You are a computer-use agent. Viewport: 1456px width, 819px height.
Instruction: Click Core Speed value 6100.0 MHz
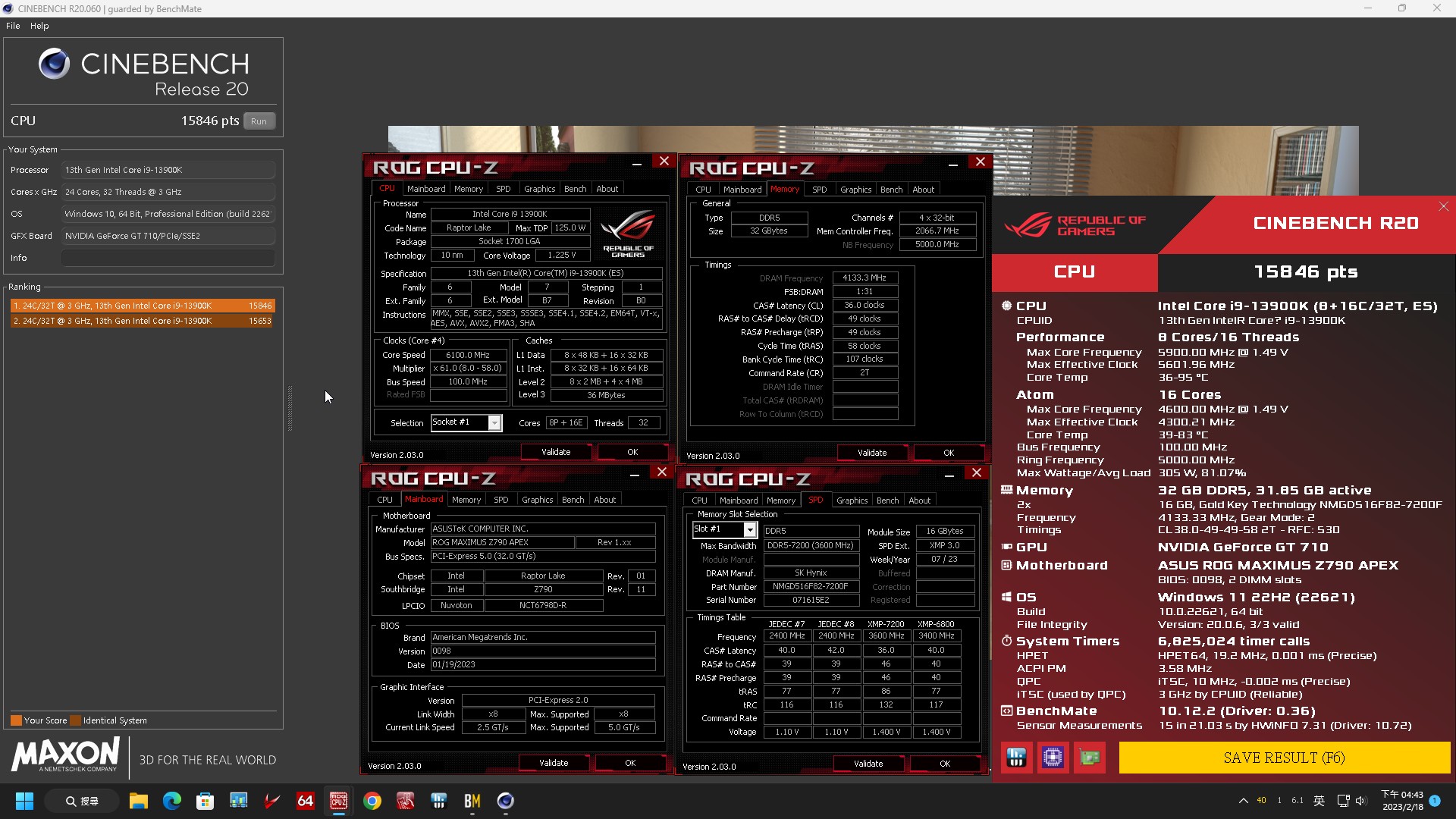[x=468, y=355]
